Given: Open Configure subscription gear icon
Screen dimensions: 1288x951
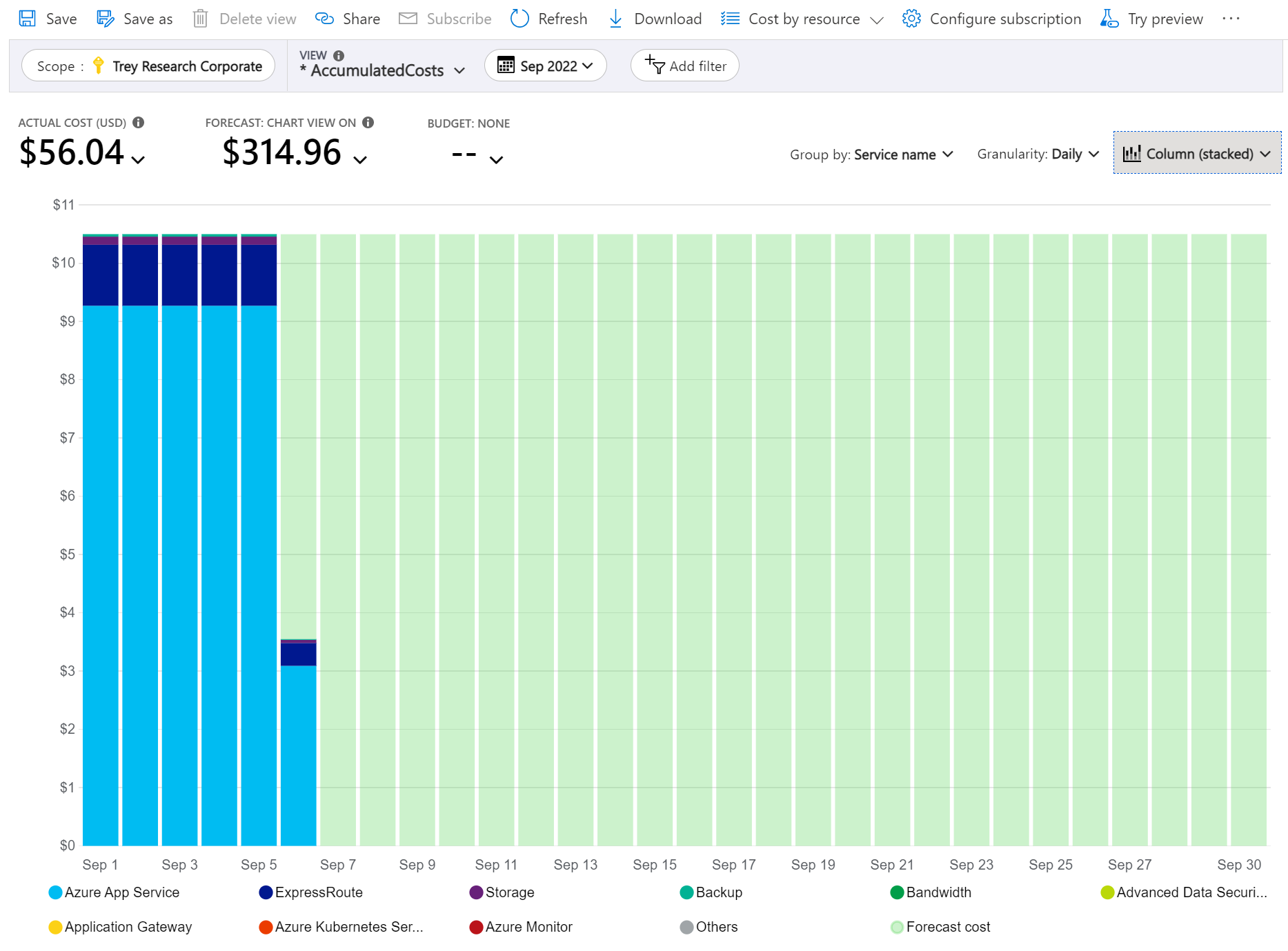Looking at the screenshot, I should click(911, 19).
